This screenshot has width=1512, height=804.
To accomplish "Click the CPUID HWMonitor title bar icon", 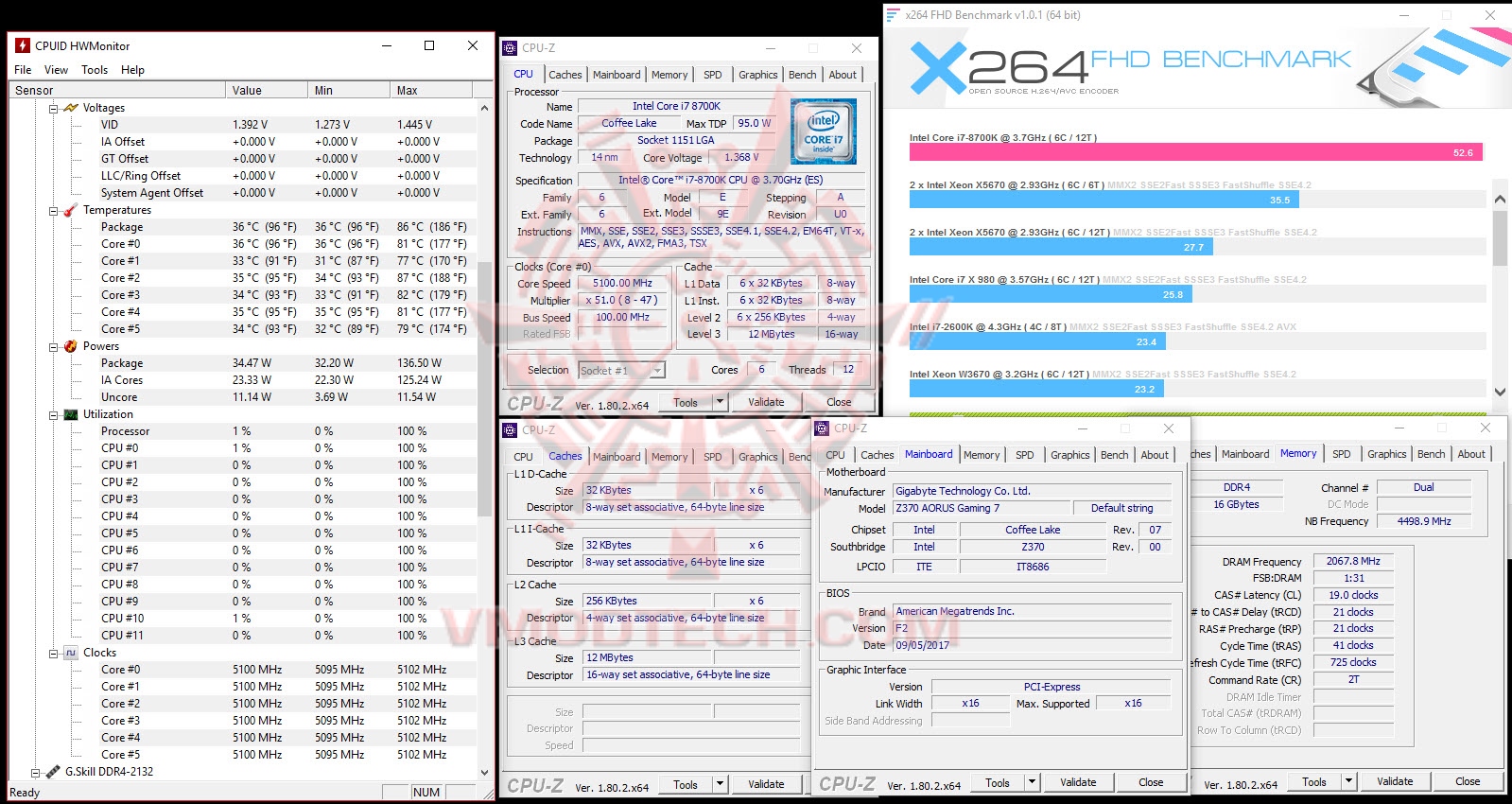I will [23, 45].
